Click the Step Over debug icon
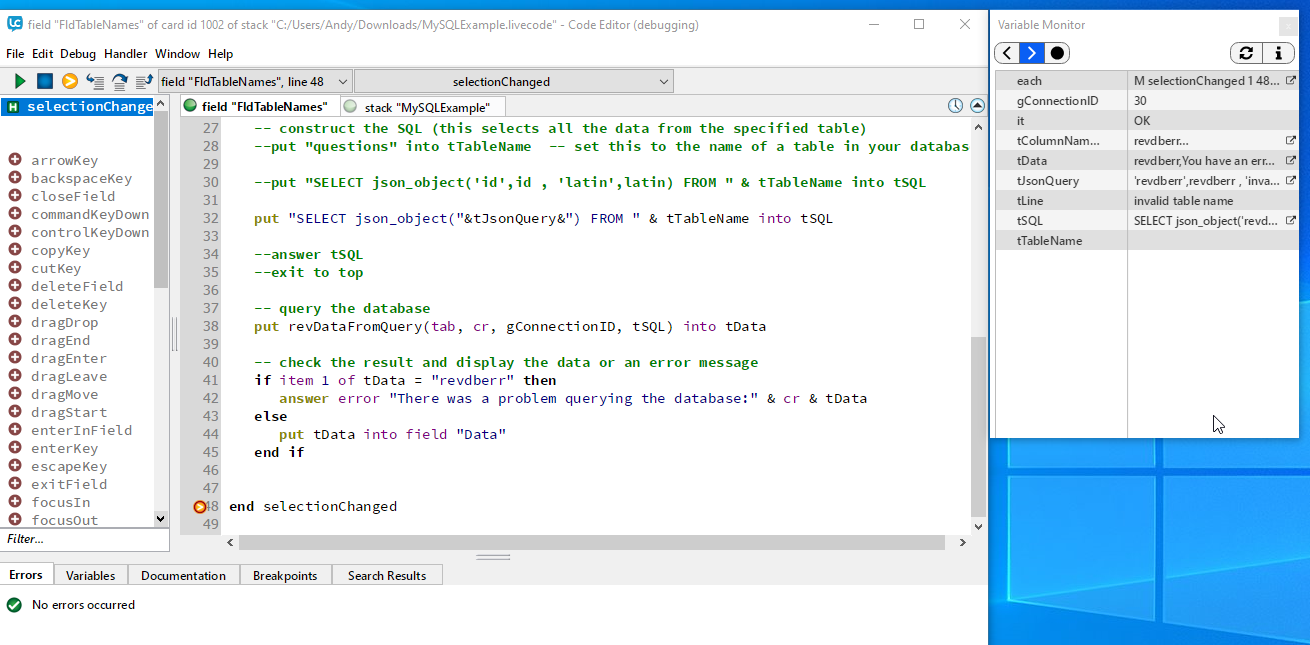The image size is (1310, 645). click(x=120, y=81)
